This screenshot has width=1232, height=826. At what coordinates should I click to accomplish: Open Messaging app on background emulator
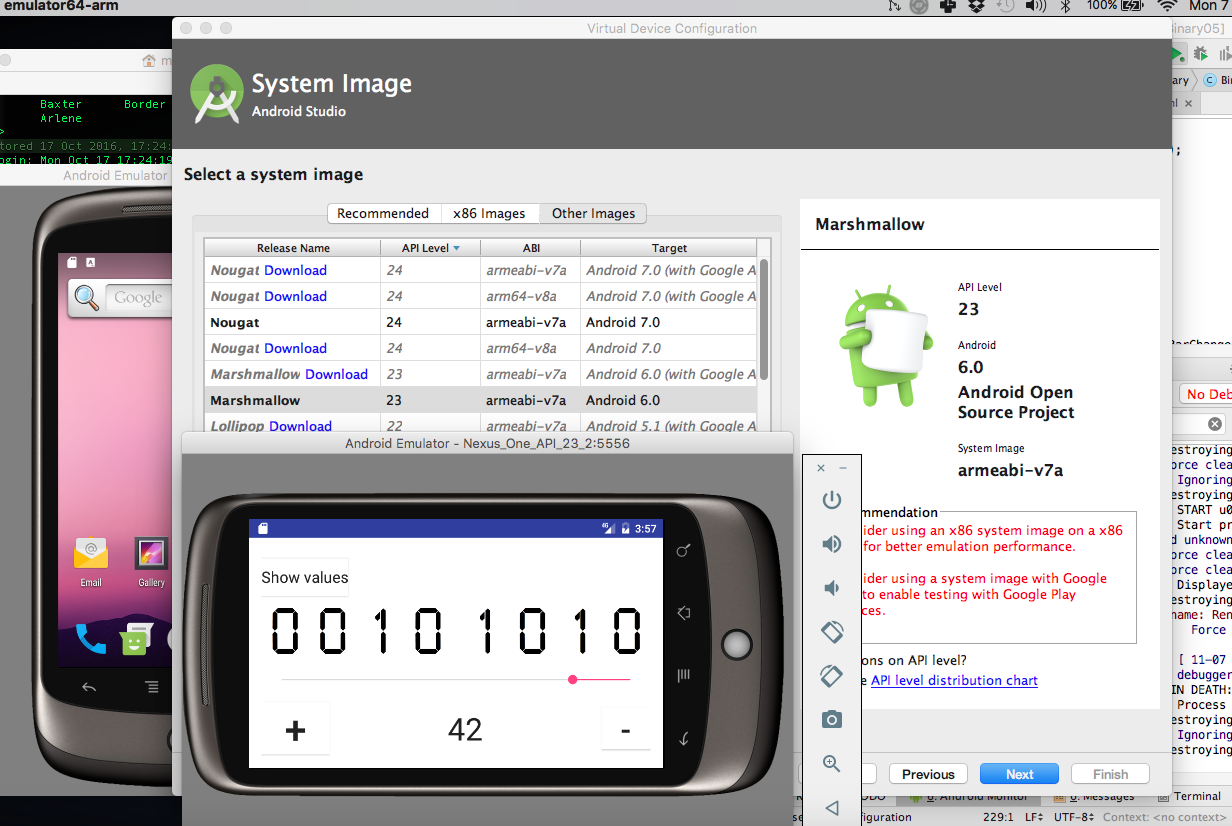(x=135, y=638)
